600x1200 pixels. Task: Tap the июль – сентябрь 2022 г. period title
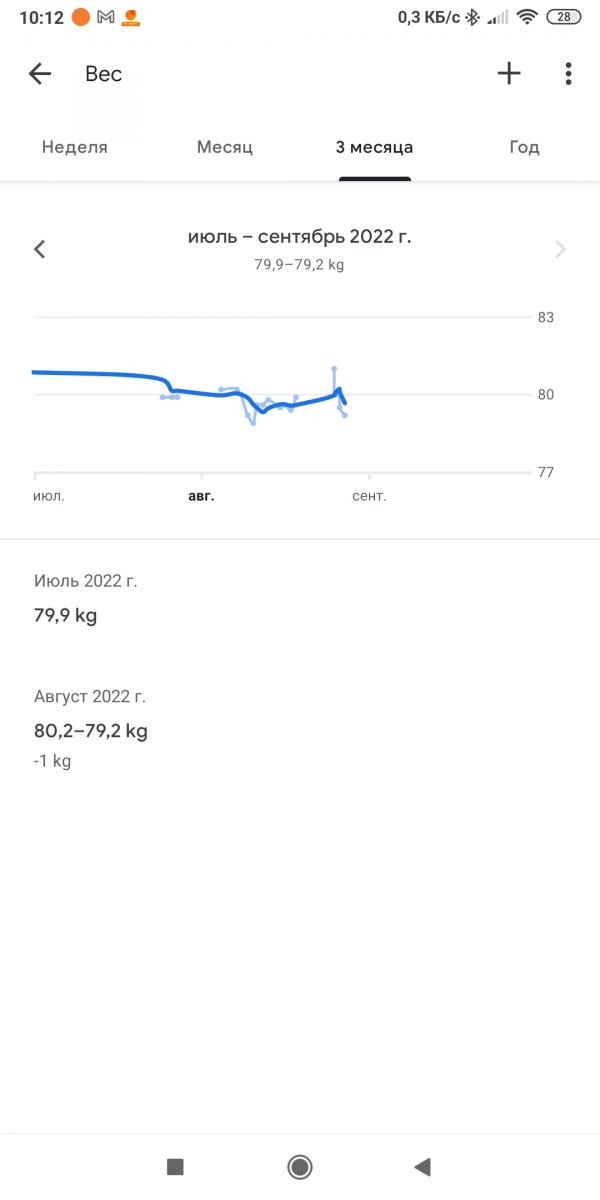(299, 237)
